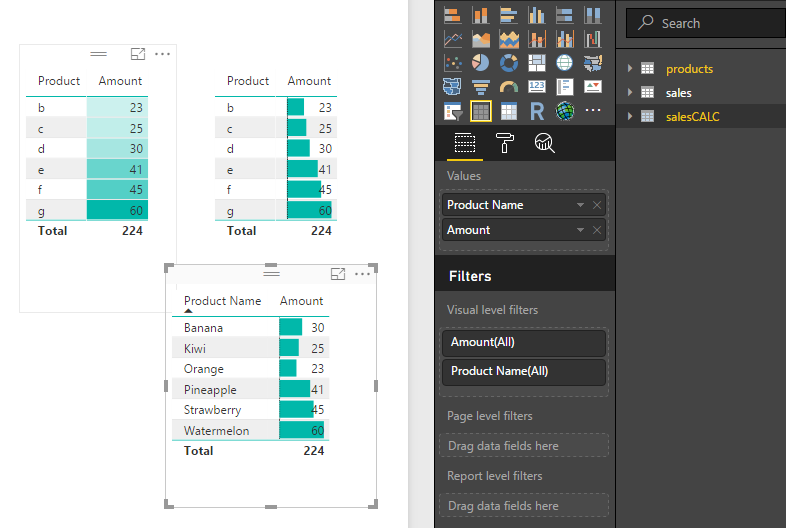The width and height of the screenshot is (786, 528).
Task: Select the stacked bar chart visualization
Action: (x=453, y=16)
